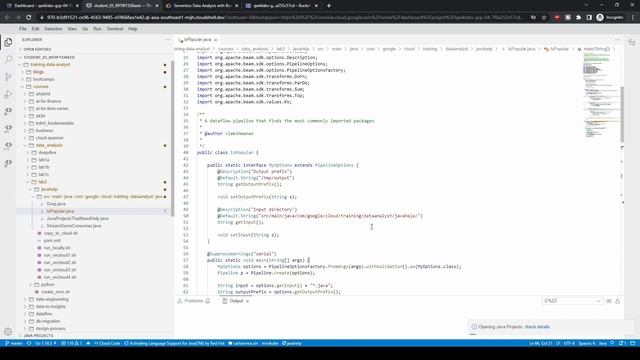Collapse the lab2 folder
640x360 pixels.
[42, 182]
